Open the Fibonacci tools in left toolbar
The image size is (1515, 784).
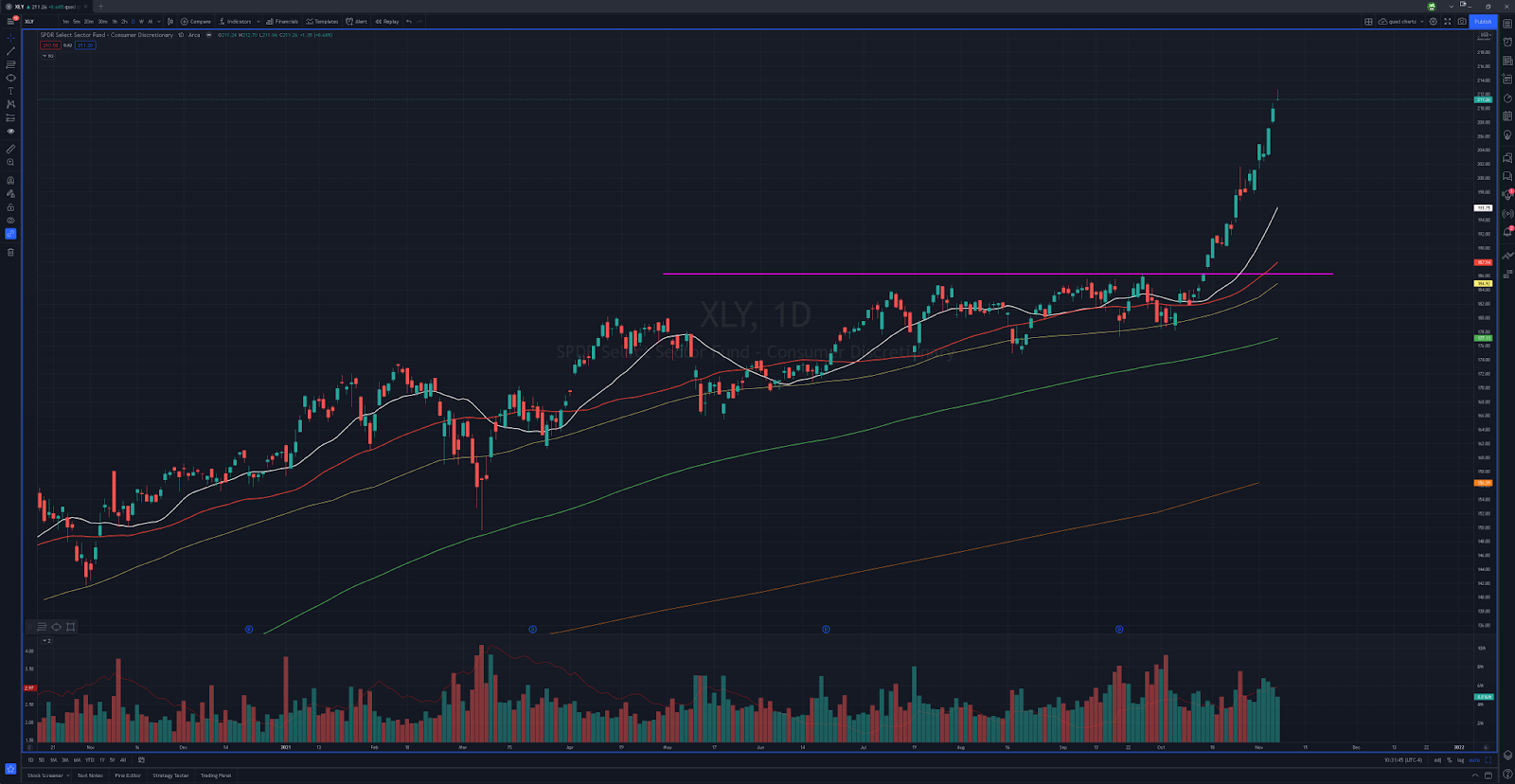(x=10, y=64)
